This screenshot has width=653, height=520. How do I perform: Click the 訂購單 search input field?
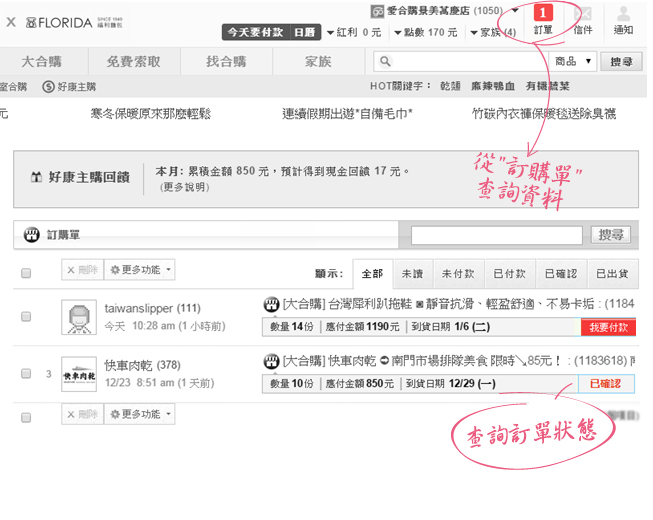click(498, 235)
